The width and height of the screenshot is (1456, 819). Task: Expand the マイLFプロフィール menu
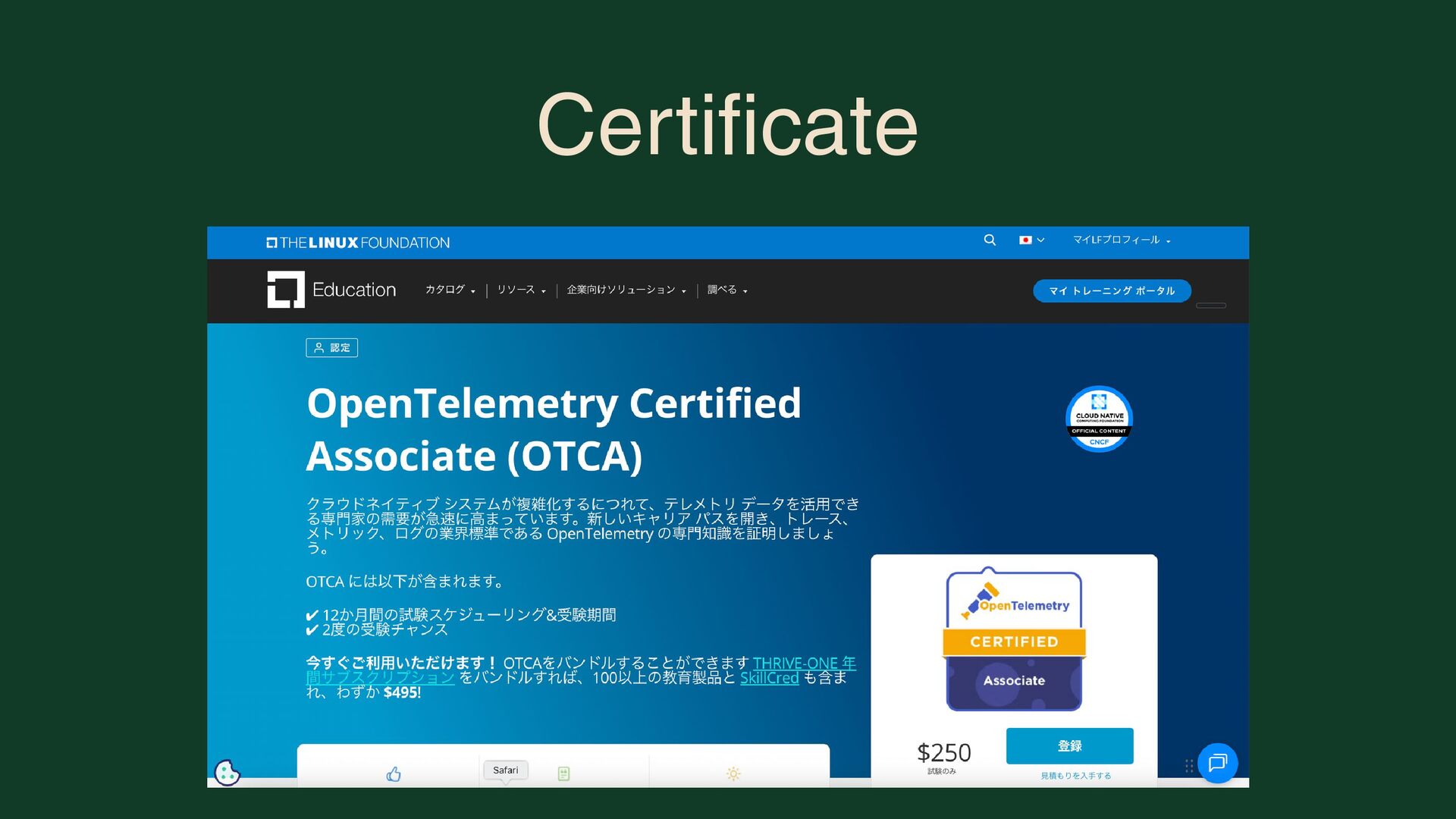tap(1122, 240)
